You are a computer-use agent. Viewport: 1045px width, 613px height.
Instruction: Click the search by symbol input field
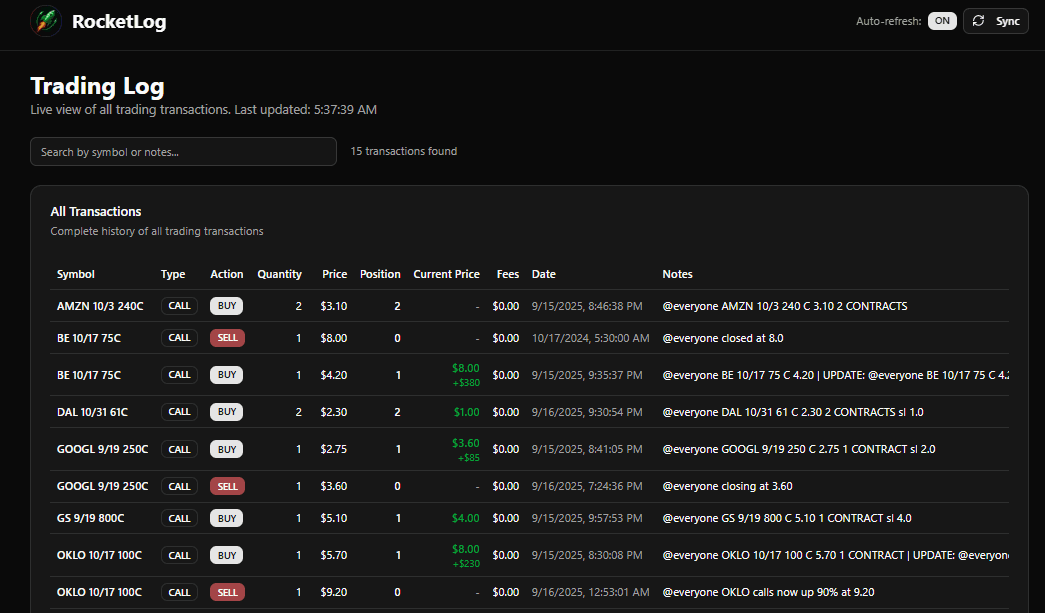coord(183,151)
